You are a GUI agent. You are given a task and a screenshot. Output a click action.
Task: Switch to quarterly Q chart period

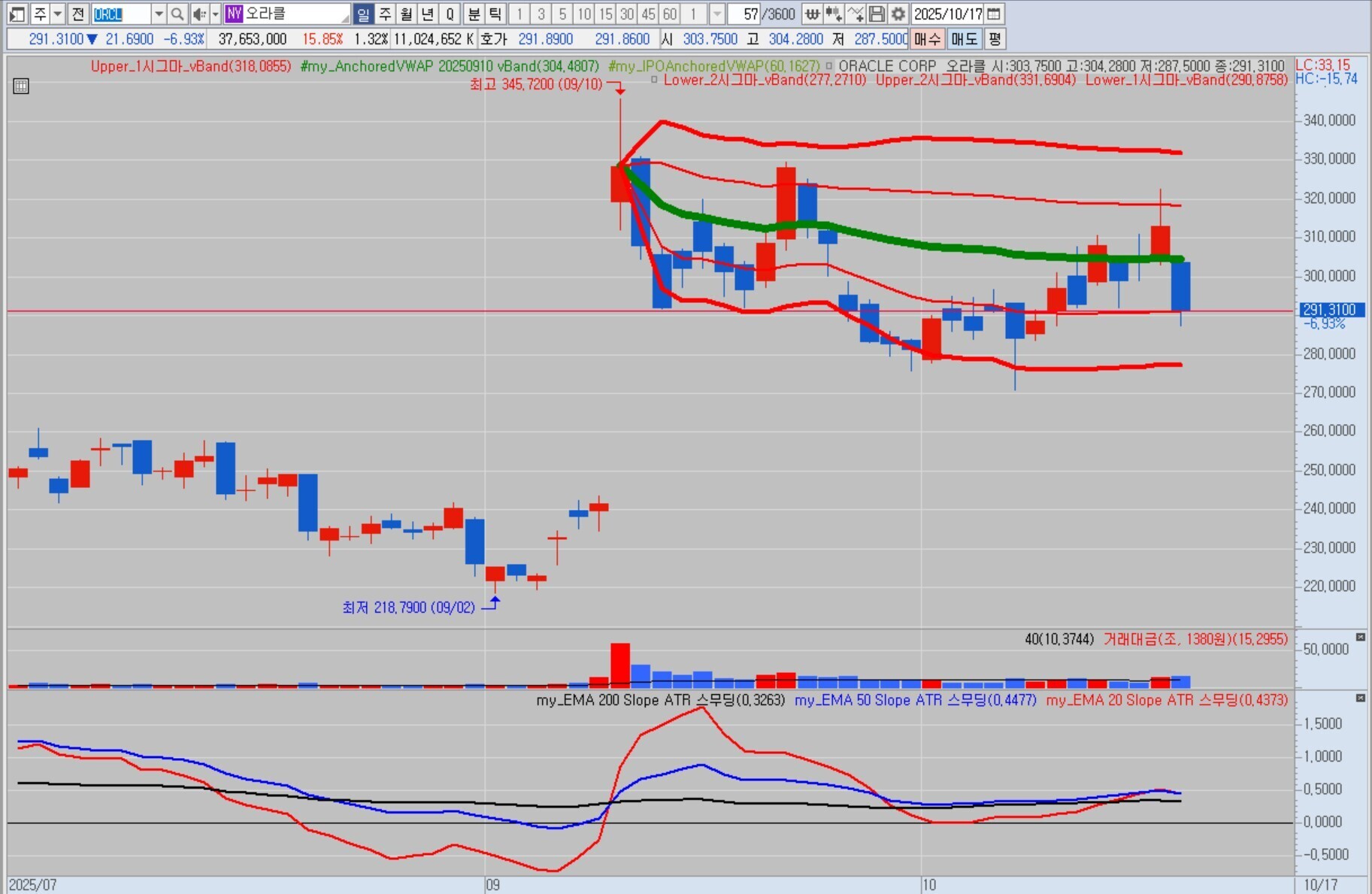coord(450,14)
